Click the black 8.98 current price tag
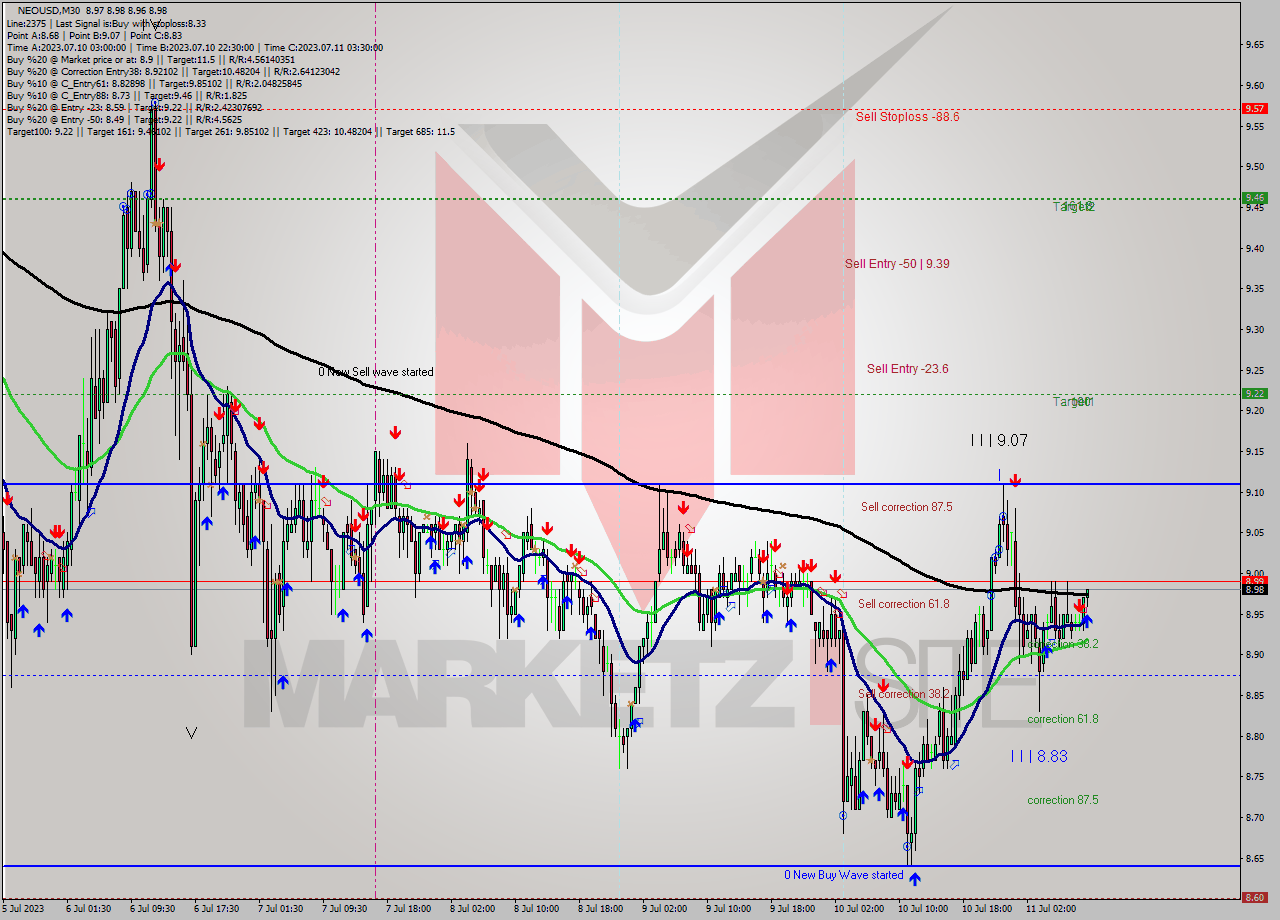1280x920 pixels. (x=1254, y=589)
